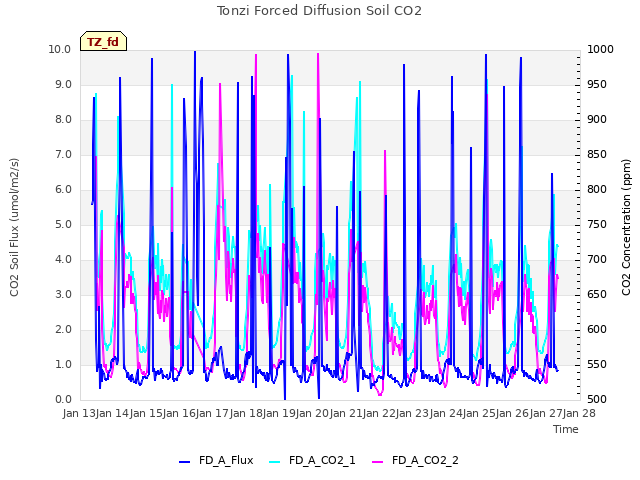Click the Jan 27 date tick label
640x480 pixels.
[546, 413]
